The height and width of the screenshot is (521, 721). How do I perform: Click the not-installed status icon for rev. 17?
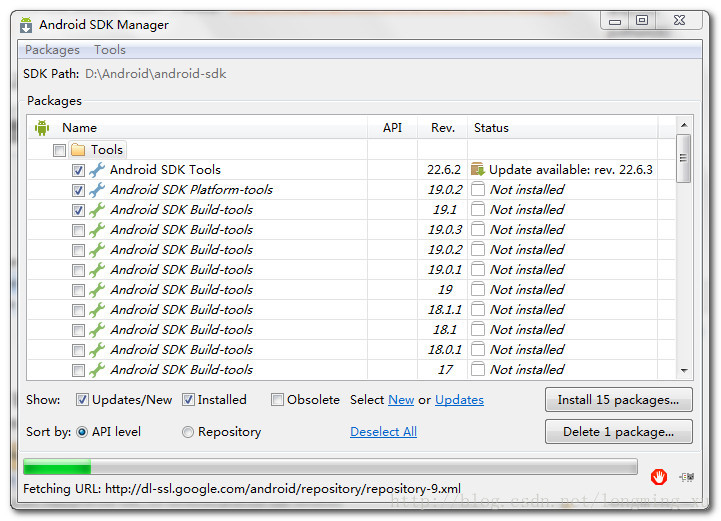pyautogui.click(x=478, y=369)
